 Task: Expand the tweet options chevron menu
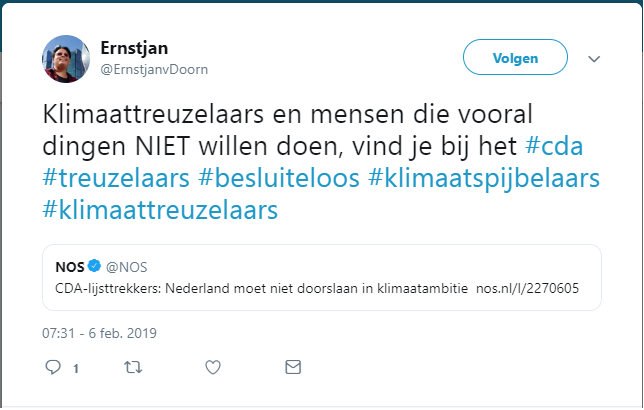click(x=594, y=59)
